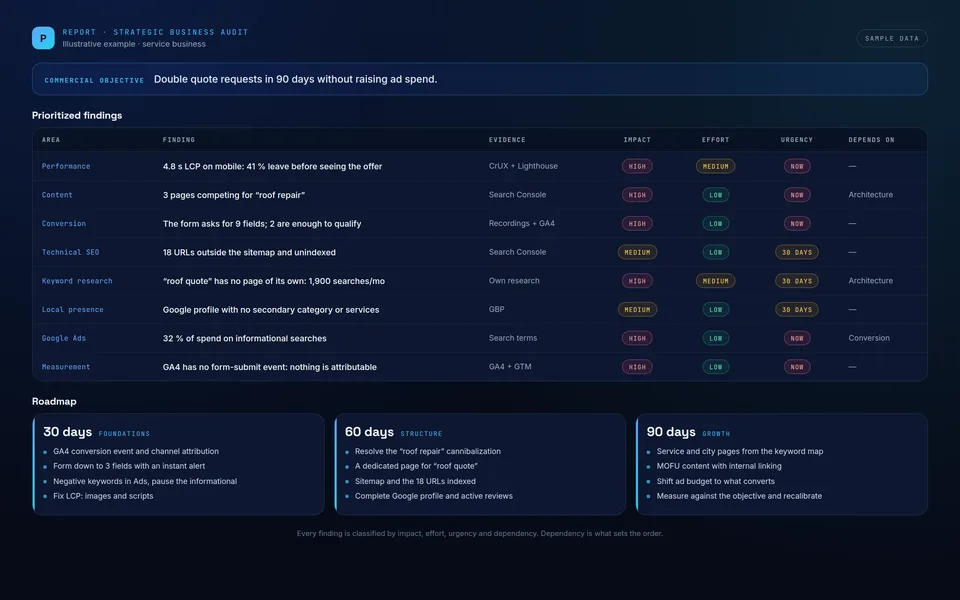Click the NOW urgency badge in Content row
960x600 pixels.
click(x=797, y=195)
